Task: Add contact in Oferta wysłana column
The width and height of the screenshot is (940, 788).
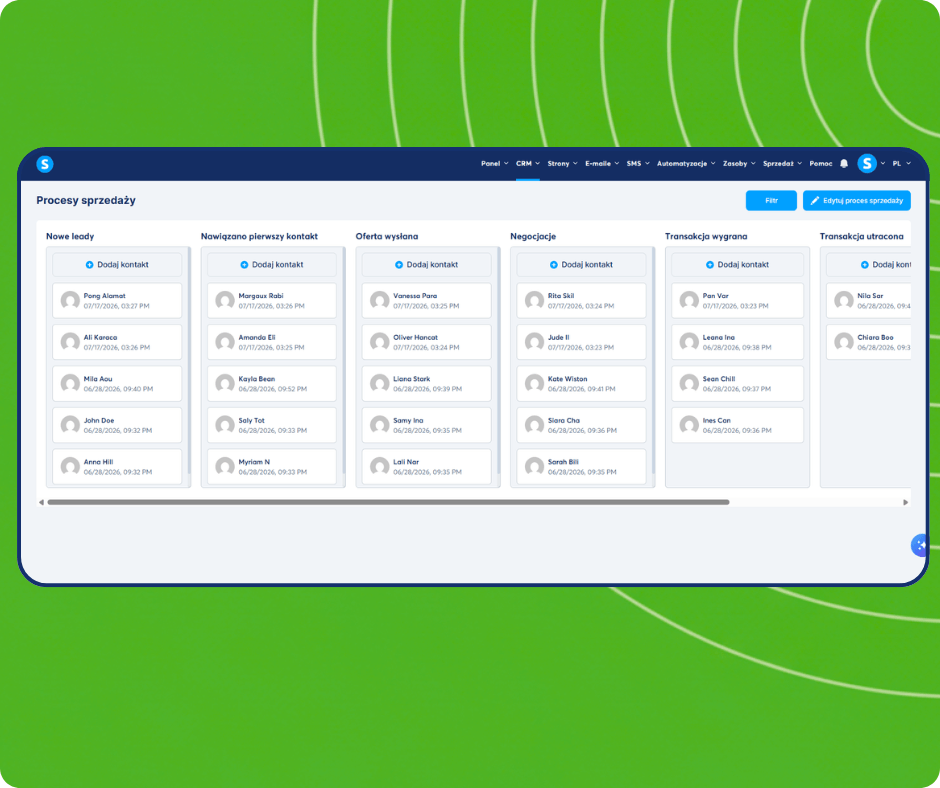Action: (426, 264)
